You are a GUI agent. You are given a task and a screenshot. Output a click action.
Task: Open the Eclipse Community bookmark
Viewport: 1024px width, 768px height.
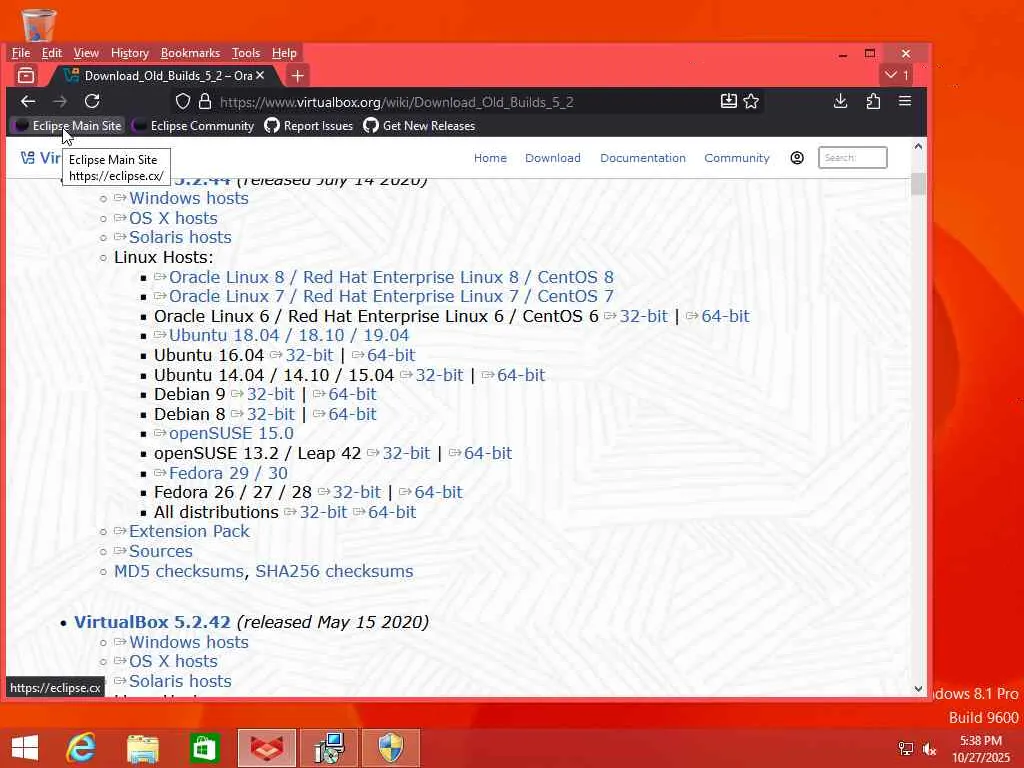pos(193,125)
